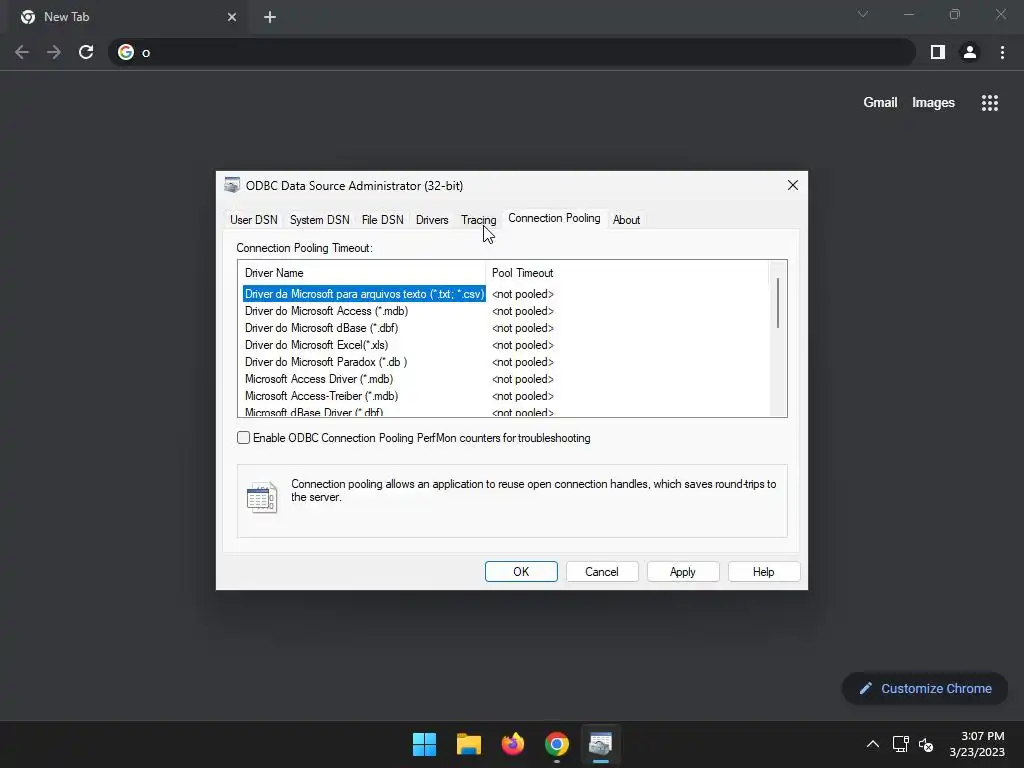The image size is (1024, 768).
Task: Open File Explorer from the taskbar
Action: click(468, 744)
